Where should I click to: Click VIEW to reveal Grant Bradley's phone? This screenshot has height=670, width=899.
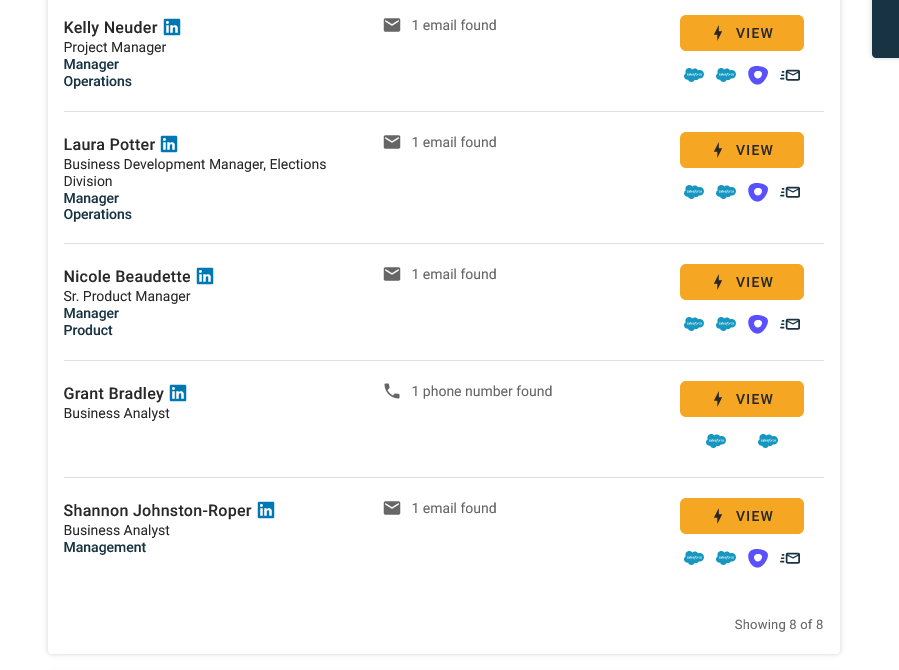(x=742, y=399)
